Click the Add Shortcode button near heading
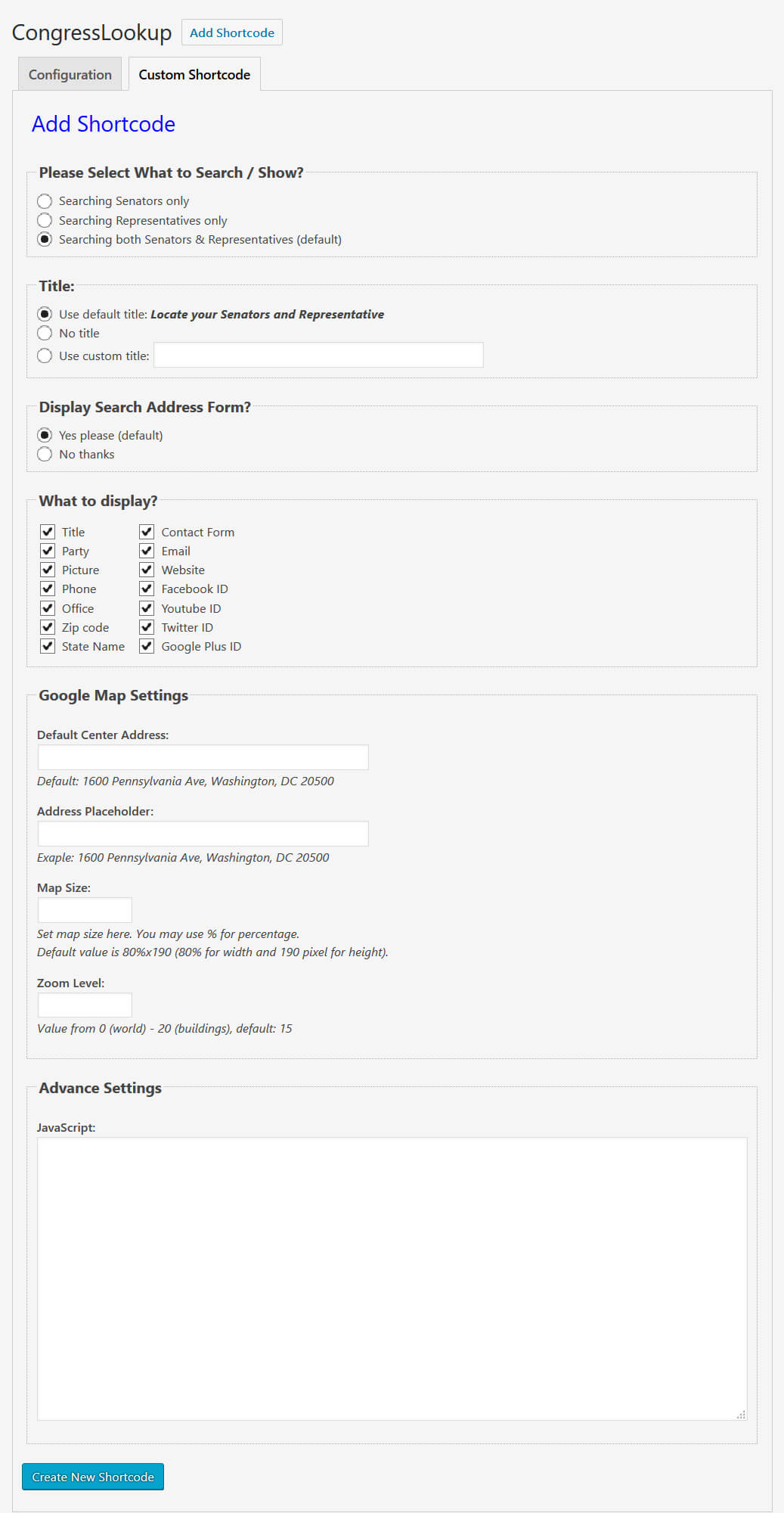Screen dimensions: 784x1513 point(232,33)
